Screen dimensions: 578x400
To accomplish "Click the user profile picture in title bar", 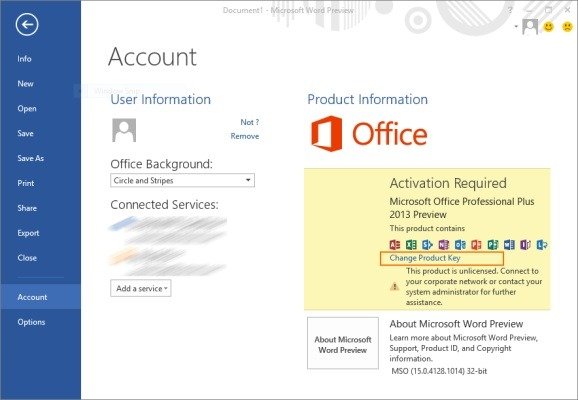I will (530, 27).
